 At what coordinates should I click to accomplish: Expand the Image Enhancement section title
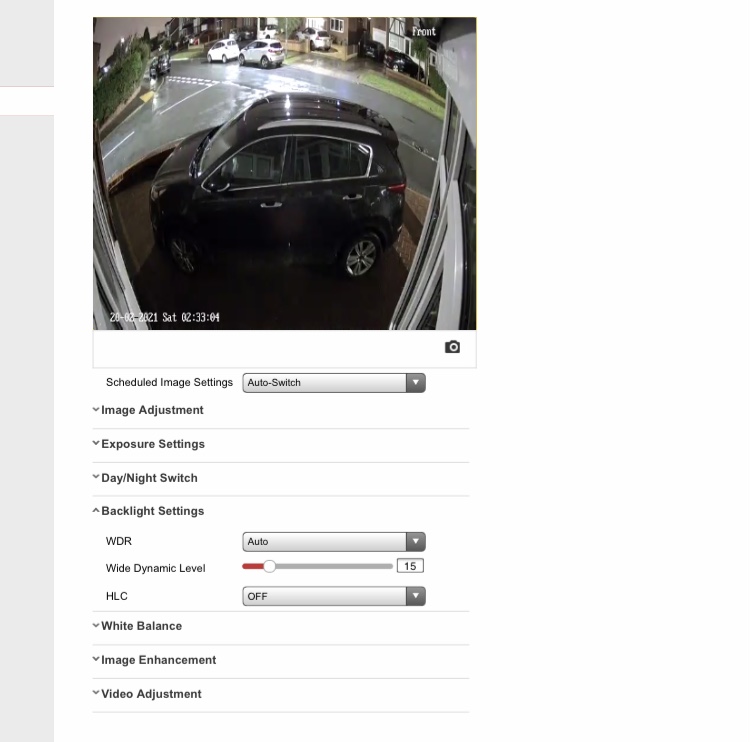(x=158, y=660)
